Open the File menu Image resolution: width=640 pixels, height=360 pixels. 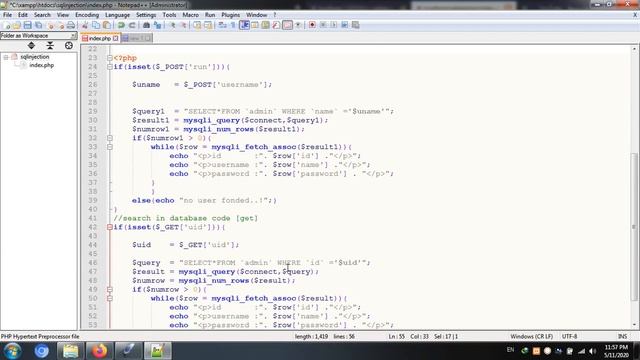(7, 15)
